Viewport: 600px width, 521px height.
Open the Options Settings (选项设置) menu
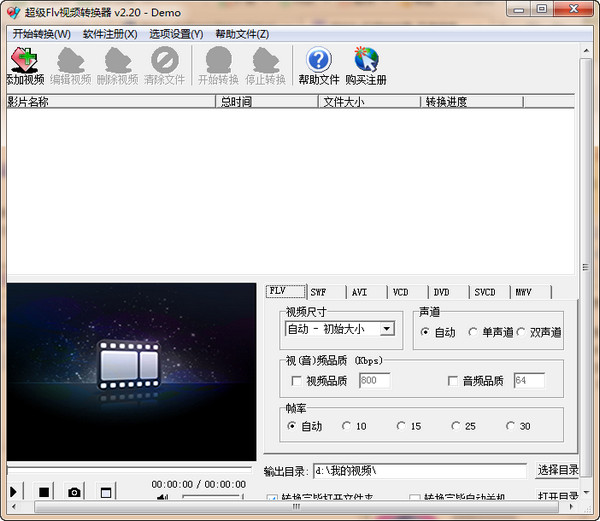175,33
